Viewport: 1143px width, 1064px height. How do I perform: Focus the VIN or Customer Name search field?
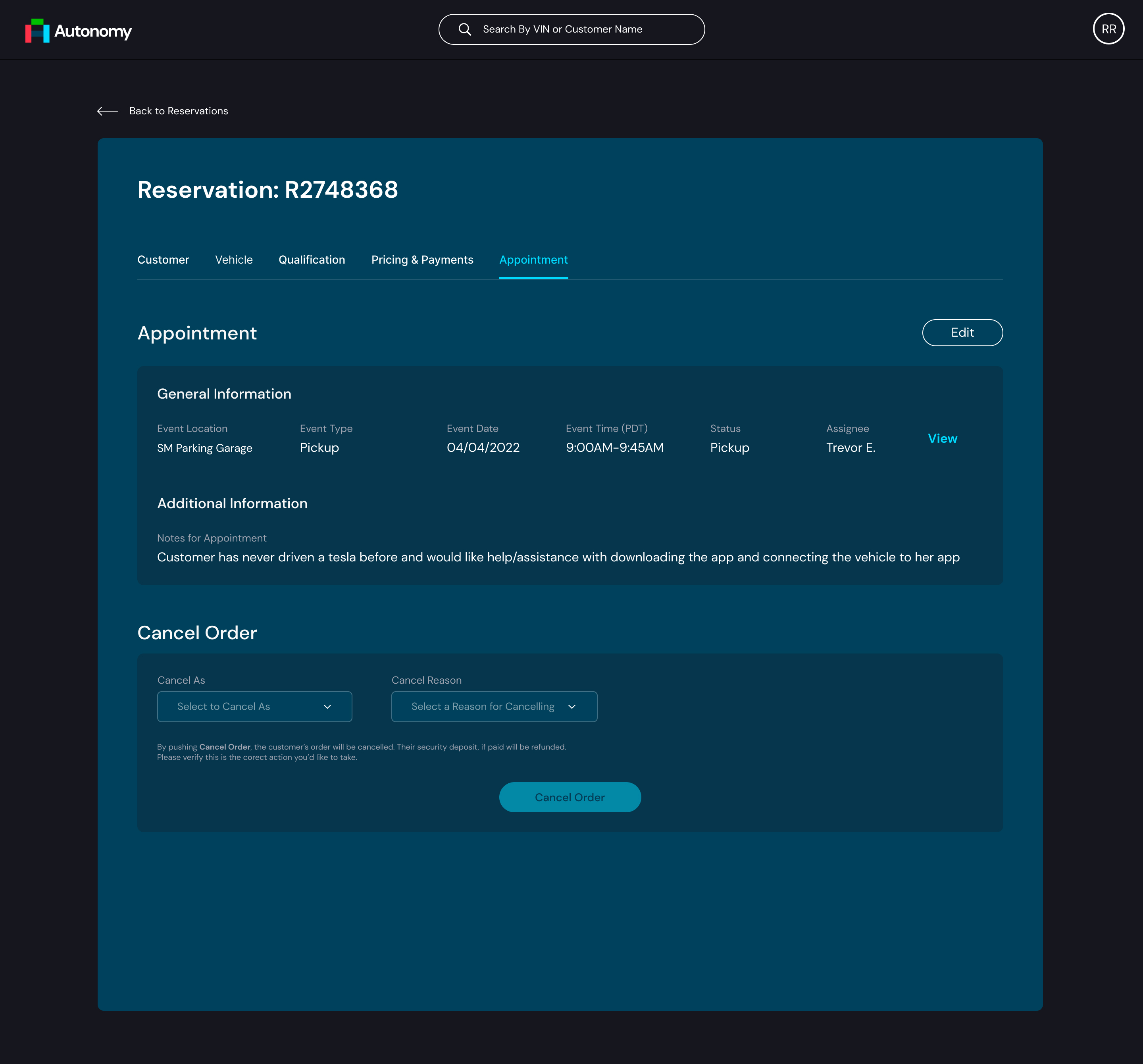pyautogui.click(x=581, y=29)
